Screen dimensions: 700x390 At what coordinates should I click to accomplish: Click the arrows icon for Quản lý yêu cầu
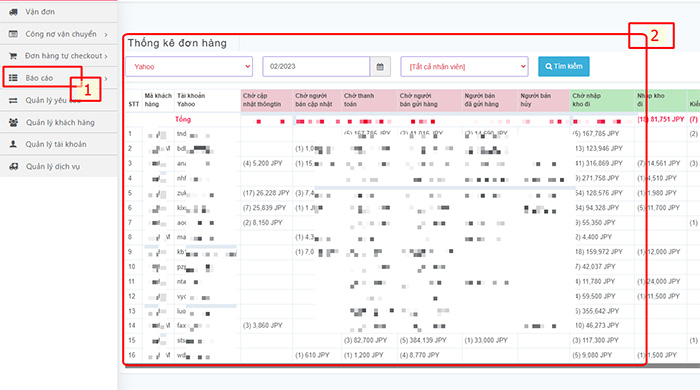coord(13,100)
